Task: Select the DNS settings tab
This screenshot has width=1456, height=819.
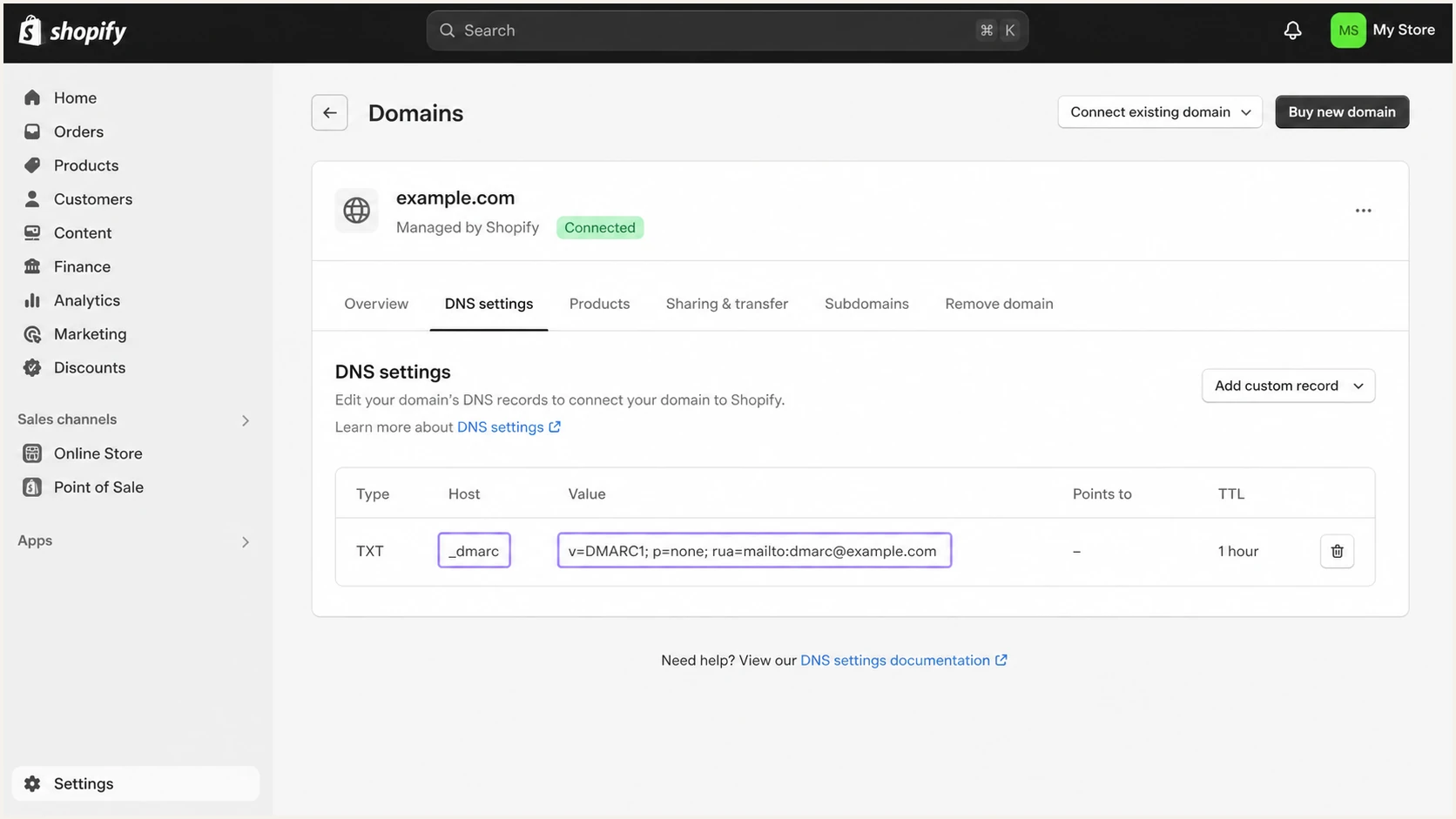Action: tap(489, 304)
